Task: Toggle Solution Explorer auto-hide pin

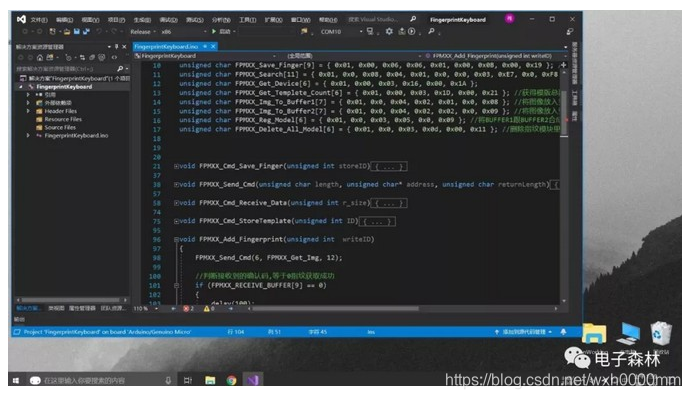Action: [x=117, y=46]
